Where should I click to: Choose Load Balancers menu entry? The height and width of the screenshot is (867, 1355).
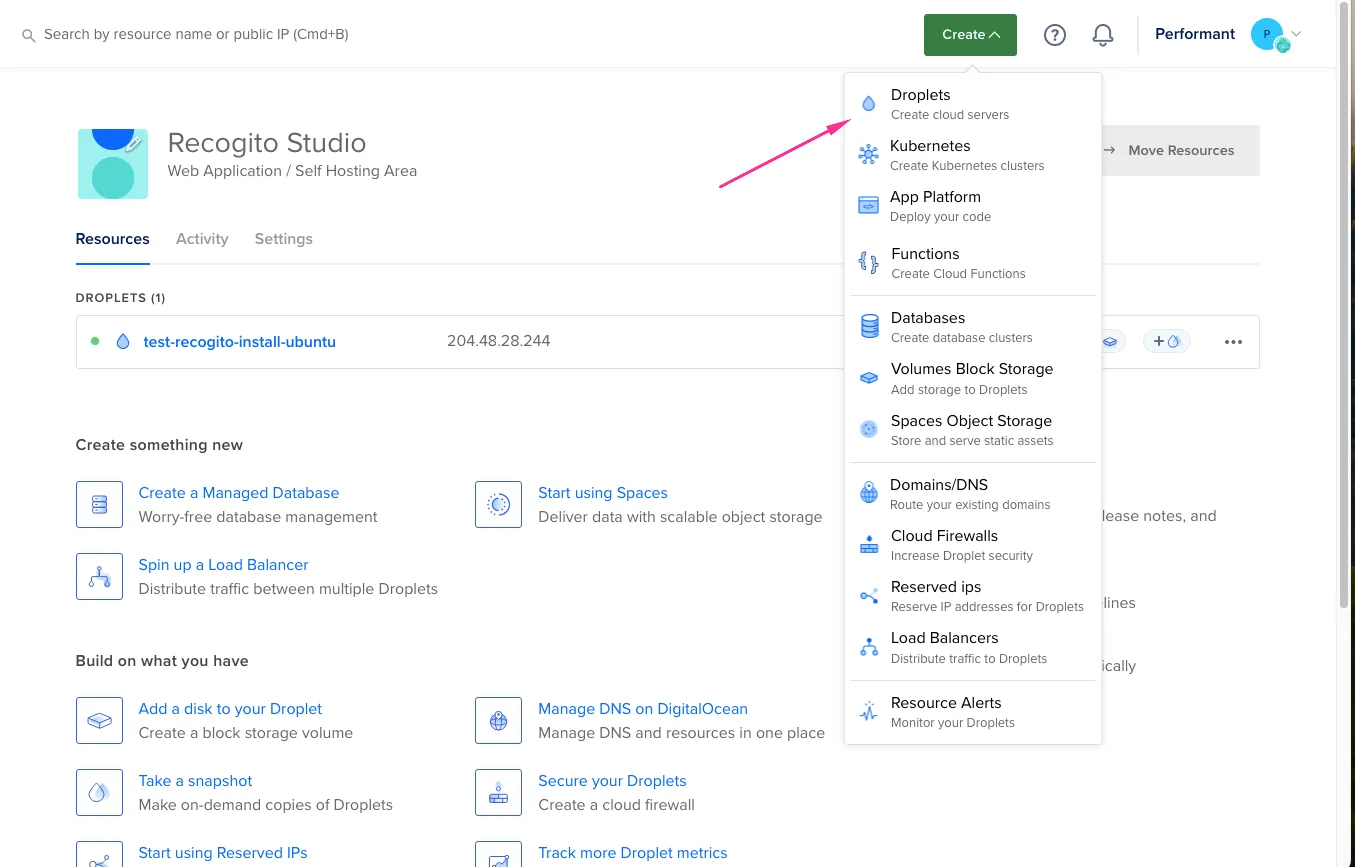972,647
